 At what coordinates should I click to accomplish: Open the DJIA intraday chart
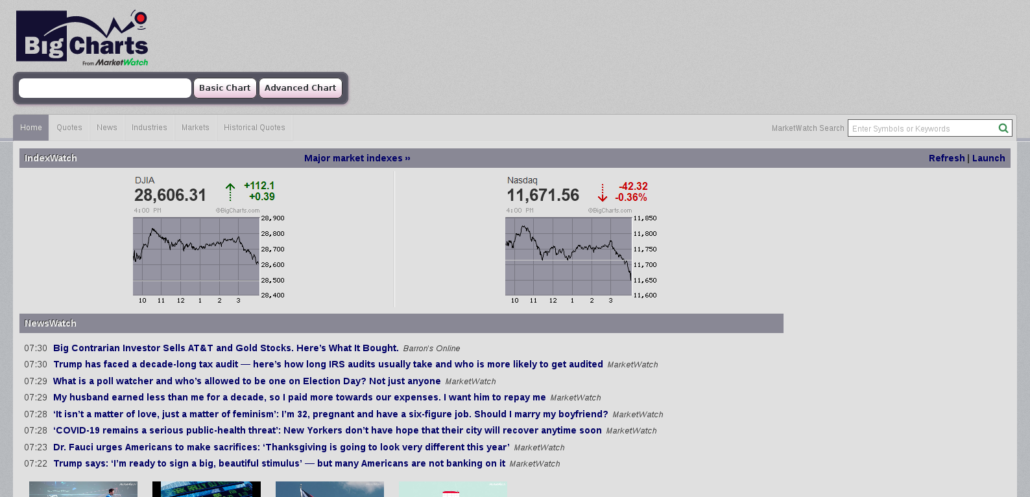coord(209,256)
